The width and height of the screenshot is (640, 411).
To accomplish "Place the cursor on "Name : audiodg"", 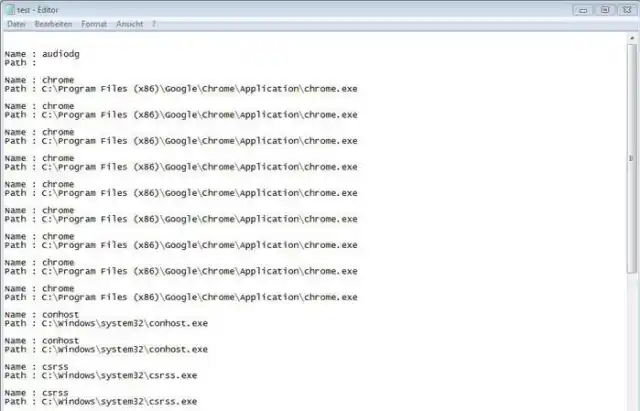I will [42, 54].
